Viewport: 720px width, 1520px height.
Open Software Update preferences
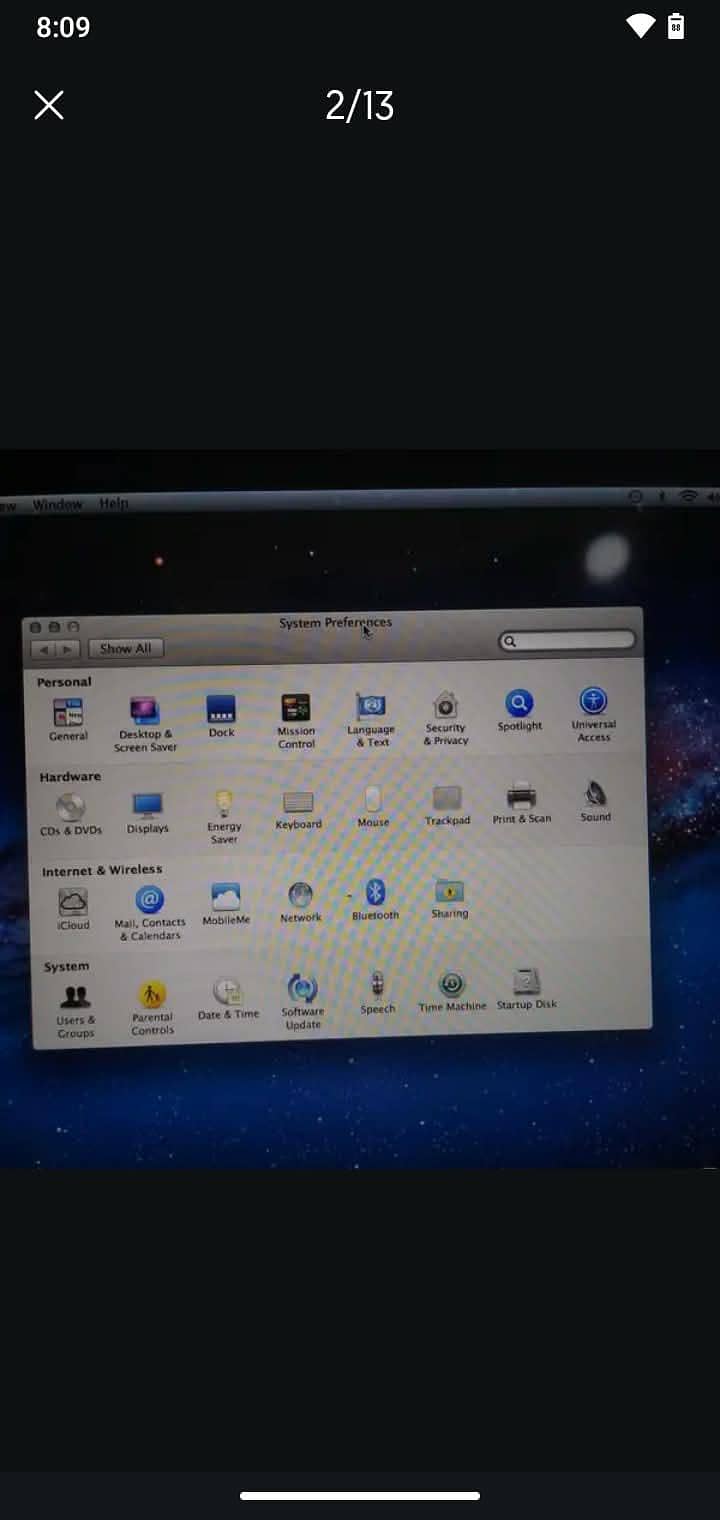(302, 1002)
